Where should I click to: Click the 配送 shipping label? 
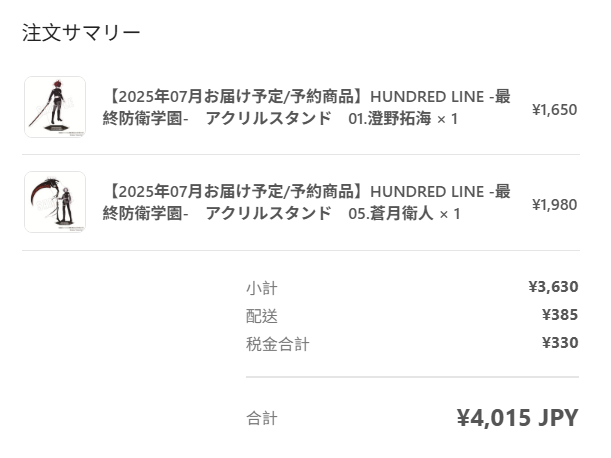coord(261,316)
